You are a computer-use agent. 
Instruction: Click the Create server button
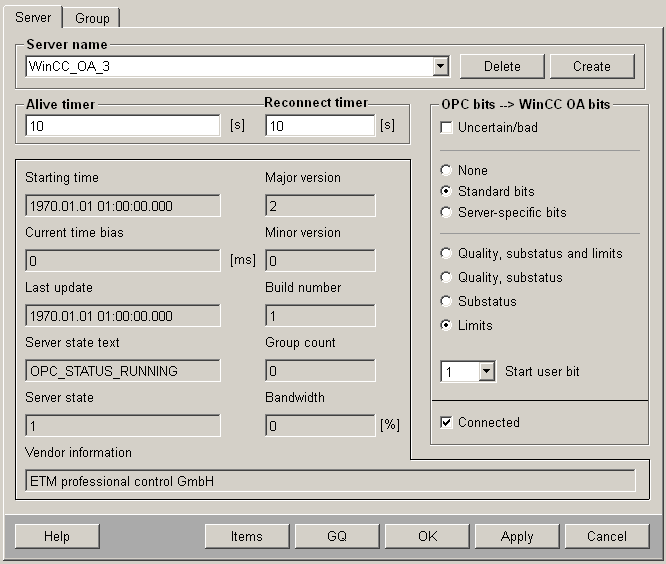[x=592, y=66]
